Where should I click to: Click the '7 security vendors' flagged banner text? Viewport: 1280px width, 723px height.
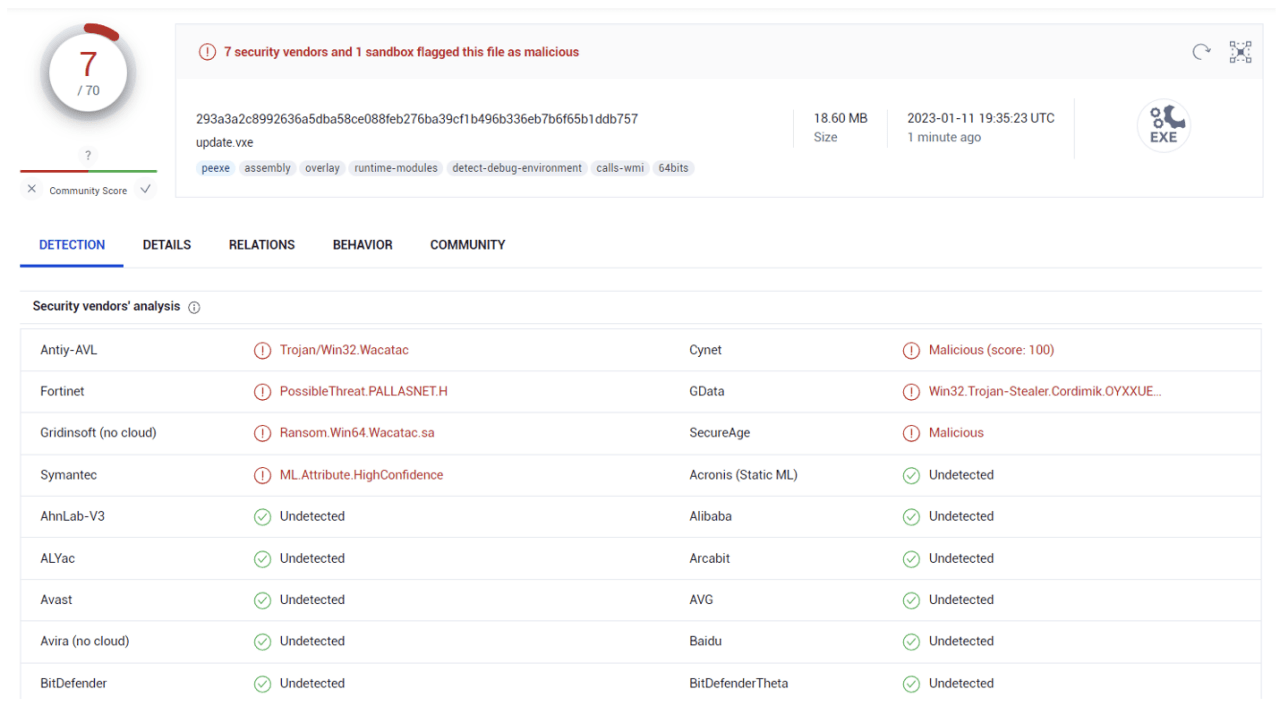401,52
